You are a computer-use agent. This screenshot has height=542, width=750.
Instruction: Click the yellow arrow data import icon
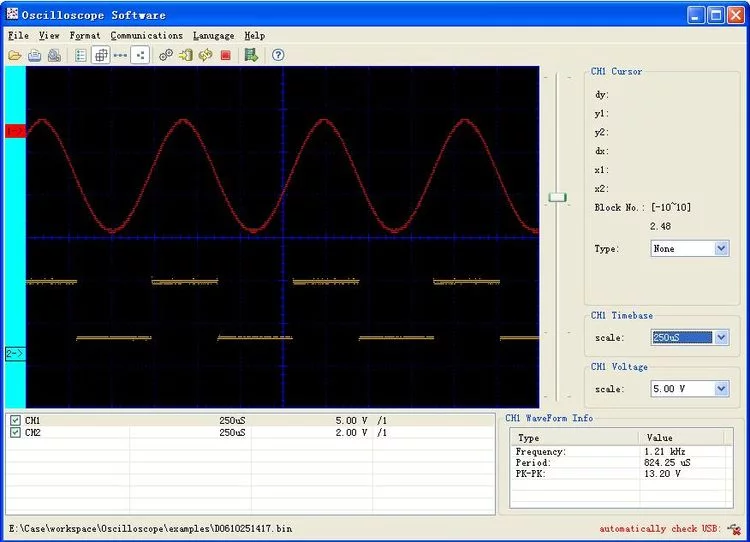(x=186, y=55)
